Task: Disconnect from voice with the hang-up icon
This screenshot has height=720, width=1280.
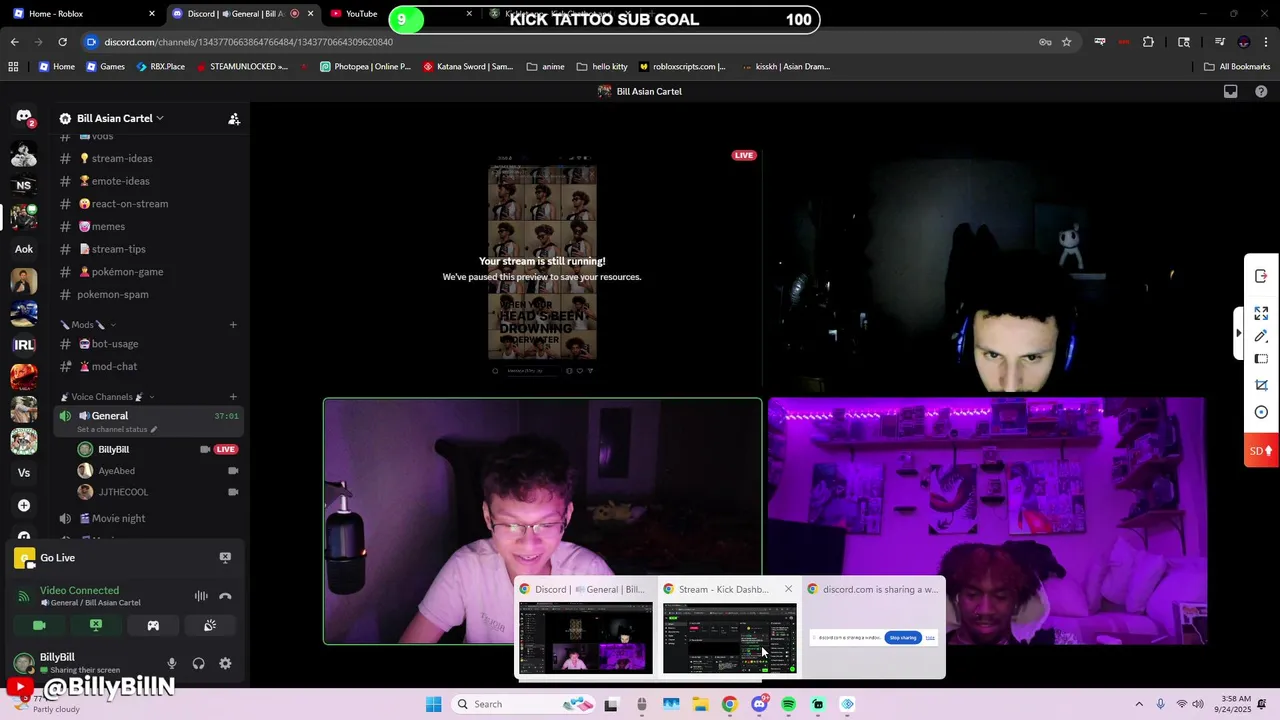Action: (225, 596)
